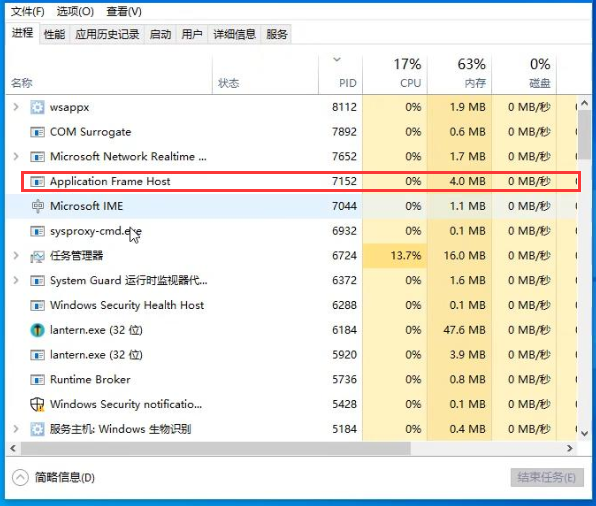Sort by the 磁盘 column header
Screen dimensions: 596x506
[524, 75]
